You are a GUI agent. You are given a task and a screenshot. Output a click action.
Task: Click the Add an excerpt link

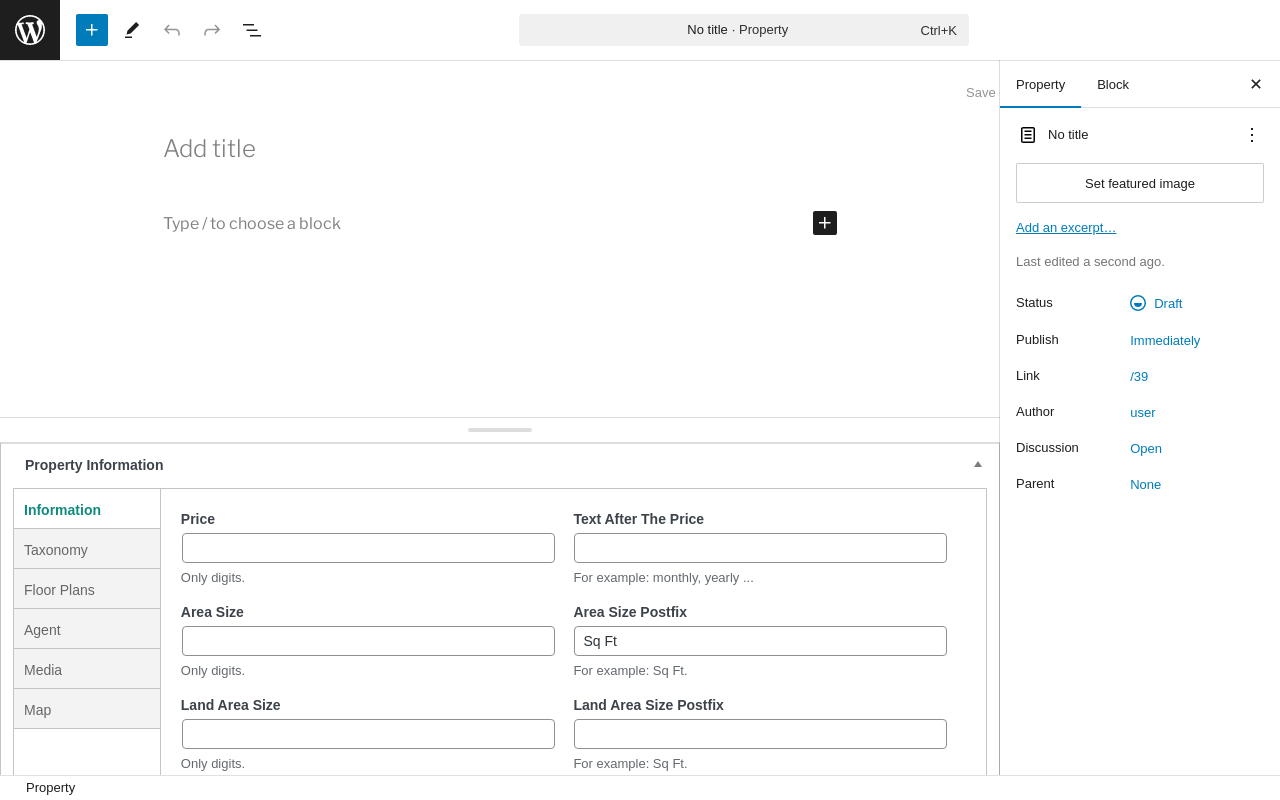point(1066,227)
